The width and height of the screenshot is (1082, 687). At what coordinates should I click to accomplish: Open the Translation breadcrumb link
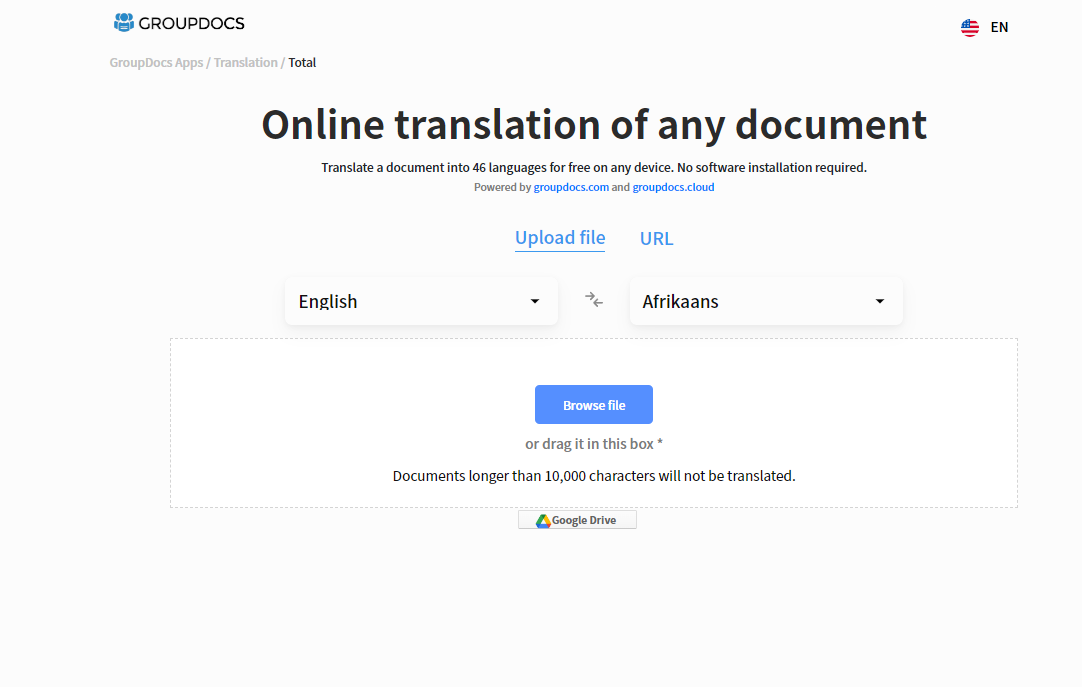pos(245,62)
